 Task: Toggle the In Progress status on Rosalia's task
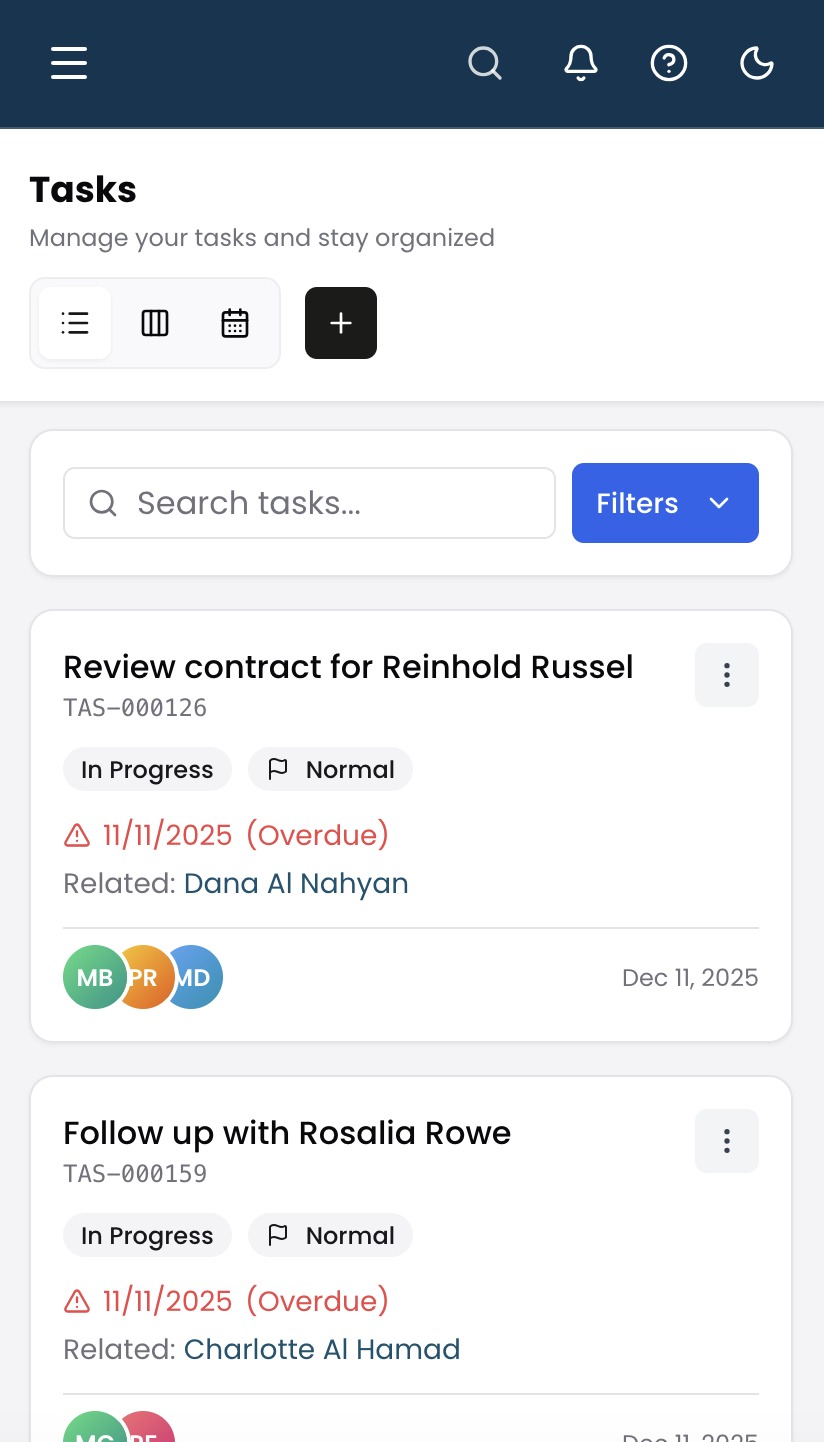pyautogui.click(x=147, y=1235)
